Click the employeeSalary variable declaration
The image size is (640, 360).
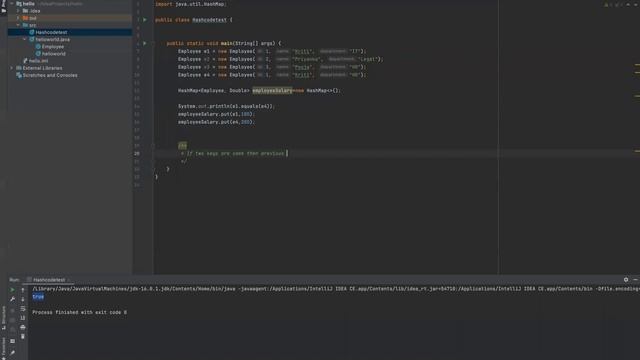[x=272, y=91]
